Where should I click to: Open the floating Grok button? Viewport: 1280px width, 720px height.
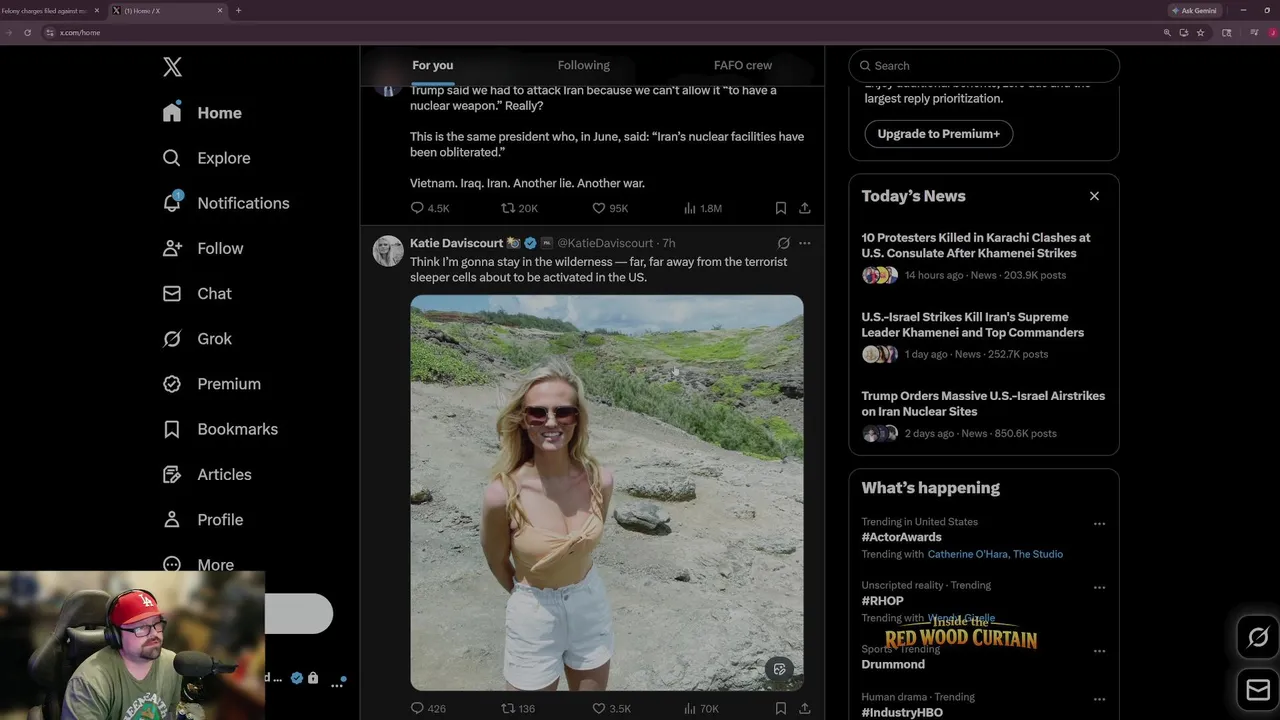1258,637
